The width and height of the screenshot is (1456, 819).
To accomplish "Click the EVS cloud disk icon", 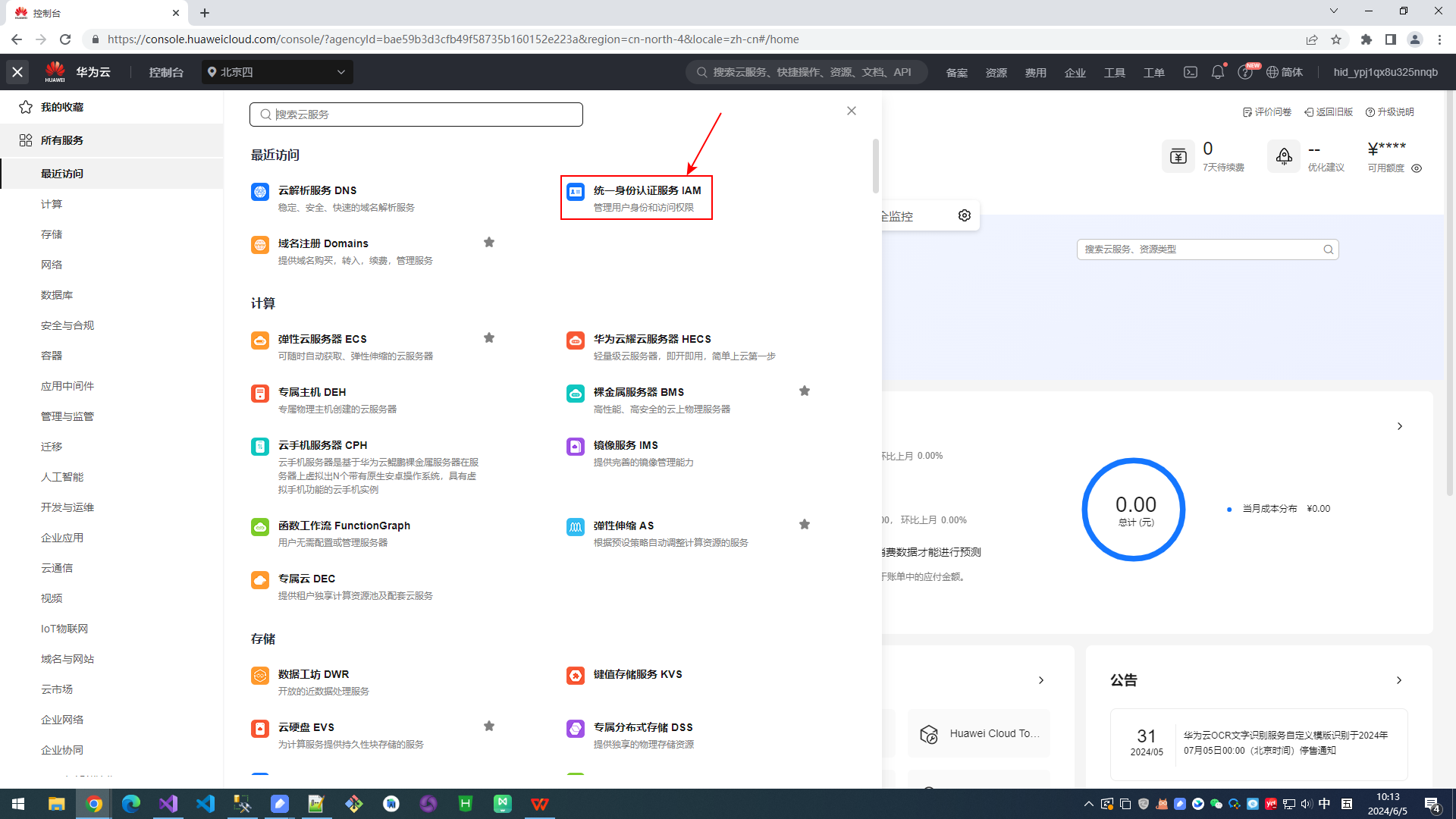I will (260, 729).
